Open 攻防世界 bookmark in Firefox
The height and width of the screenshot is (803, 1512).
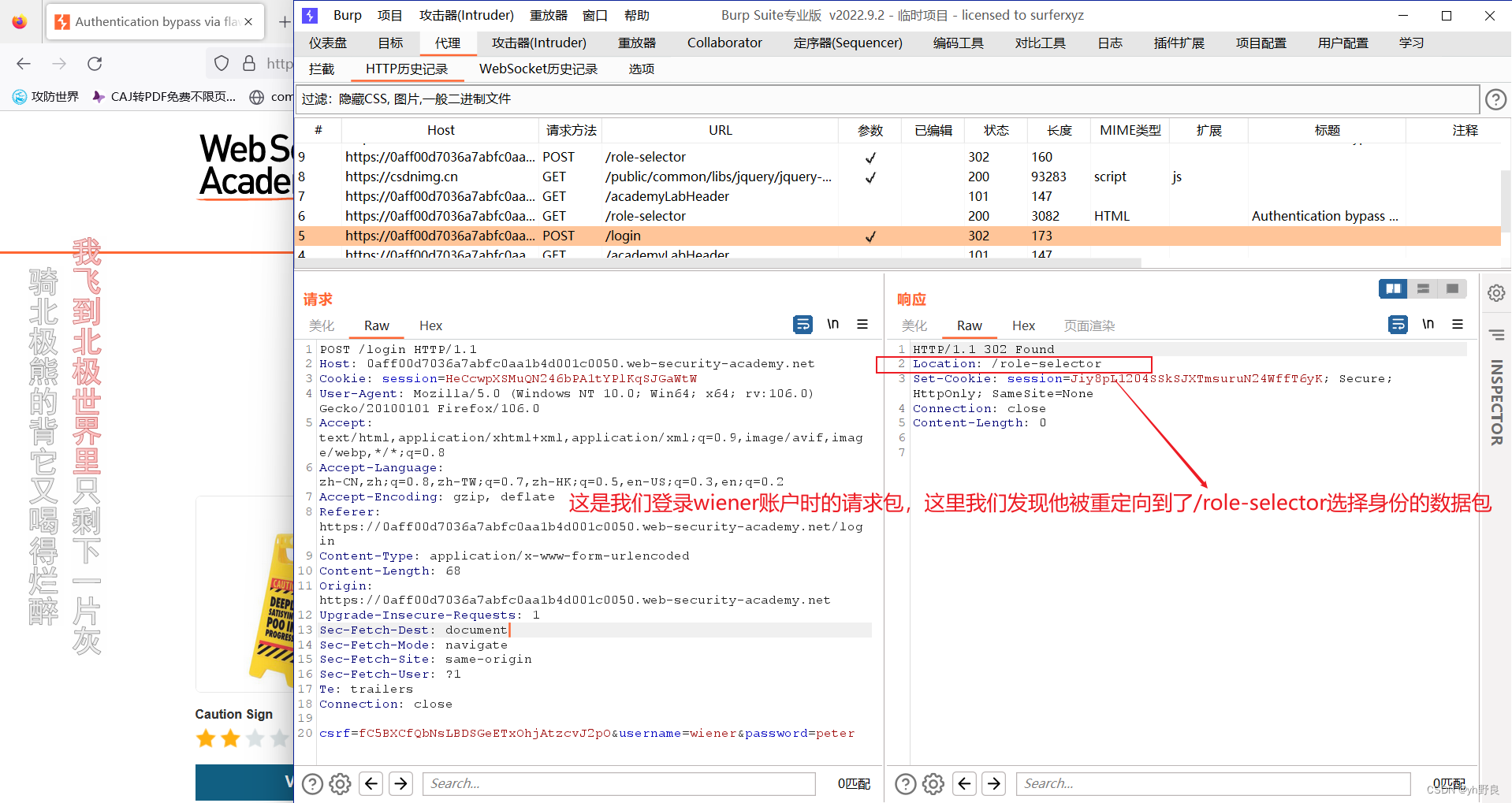click(x=46, y=96)
